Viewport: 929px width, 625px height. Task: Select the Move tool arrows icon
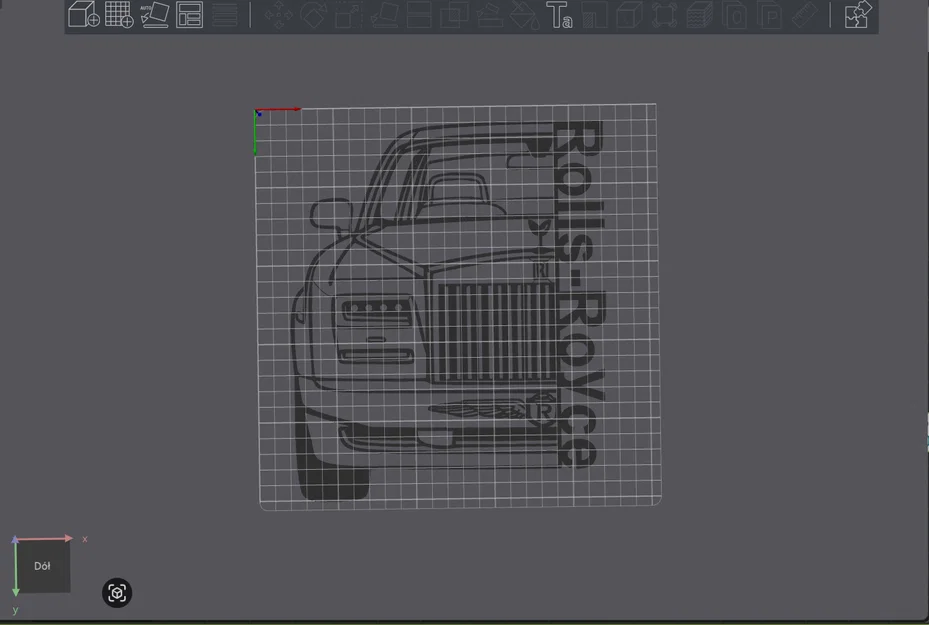pos(278,15)
